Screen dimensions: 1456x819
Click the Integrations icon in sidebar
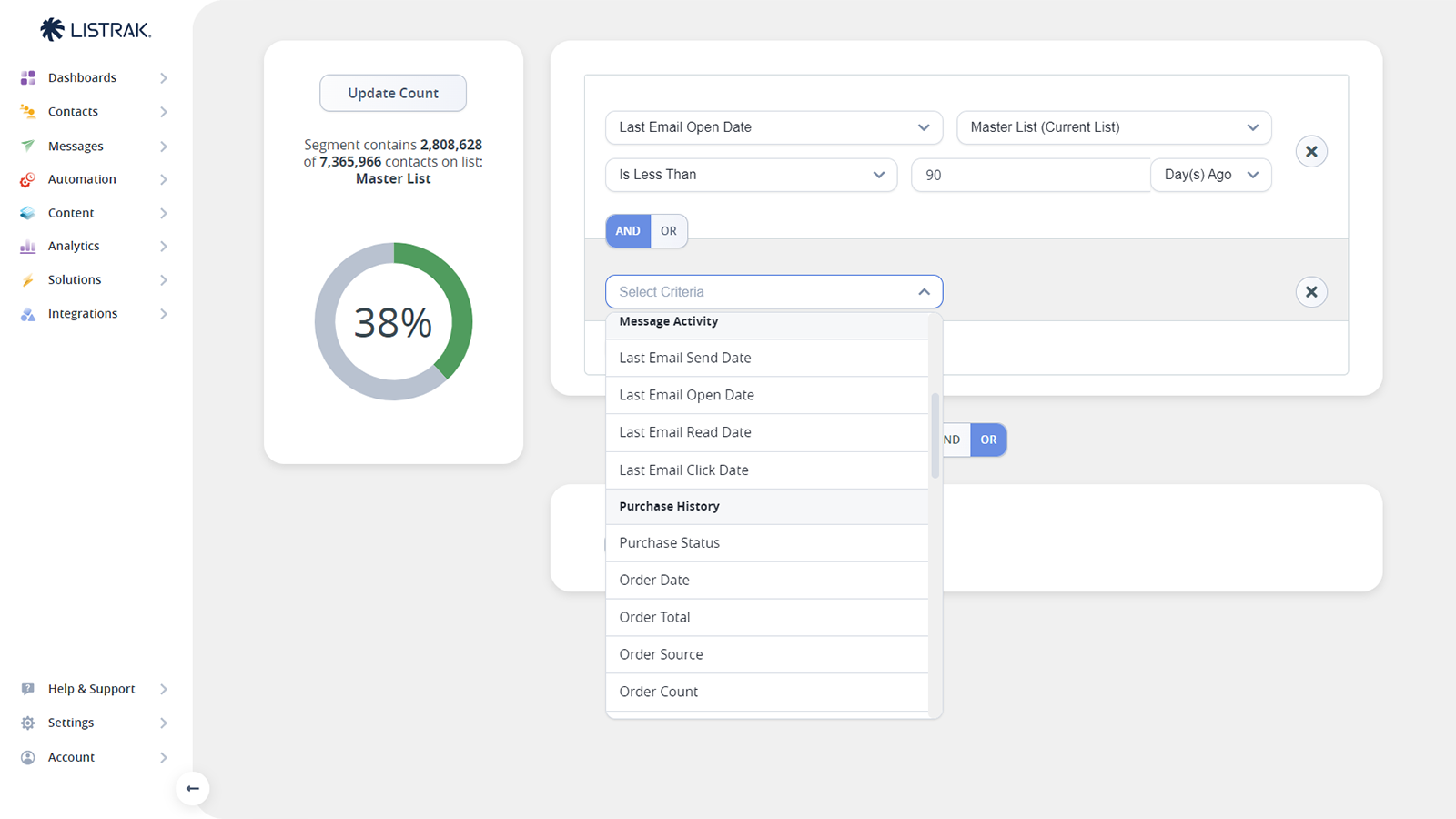[x=28, y=314]
